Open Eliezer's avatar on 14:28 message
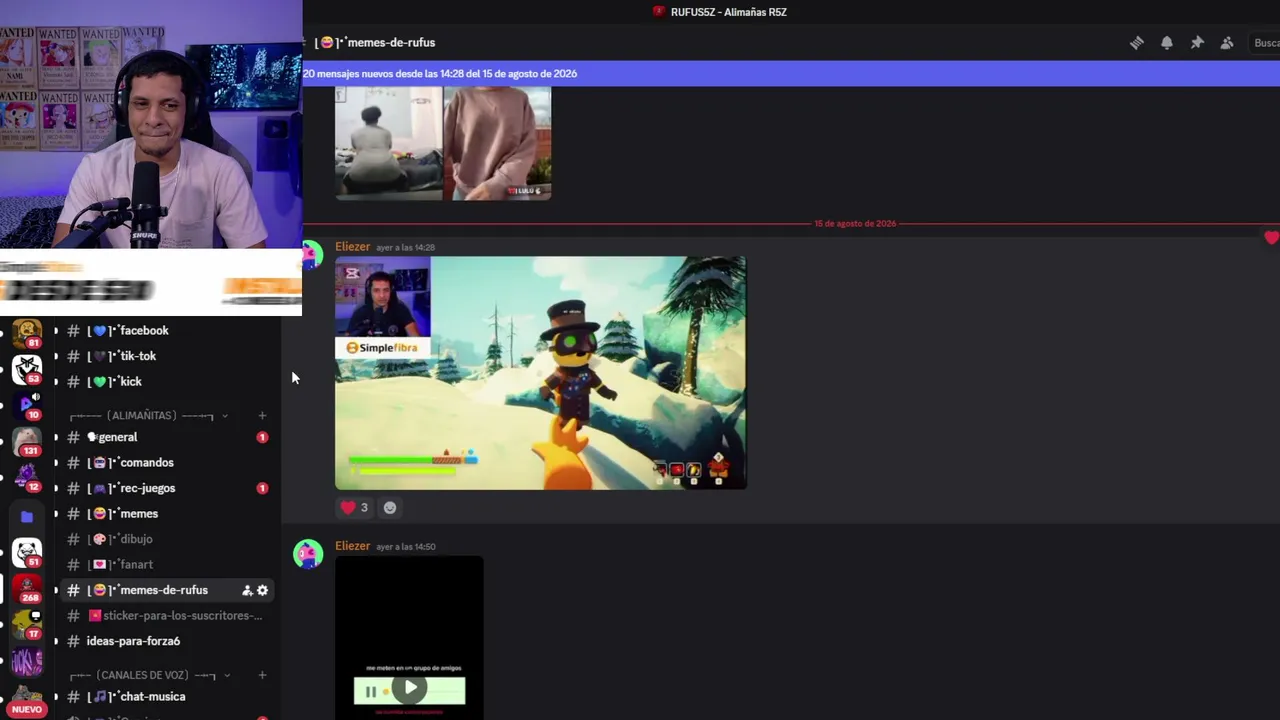 tap(310, 254)
